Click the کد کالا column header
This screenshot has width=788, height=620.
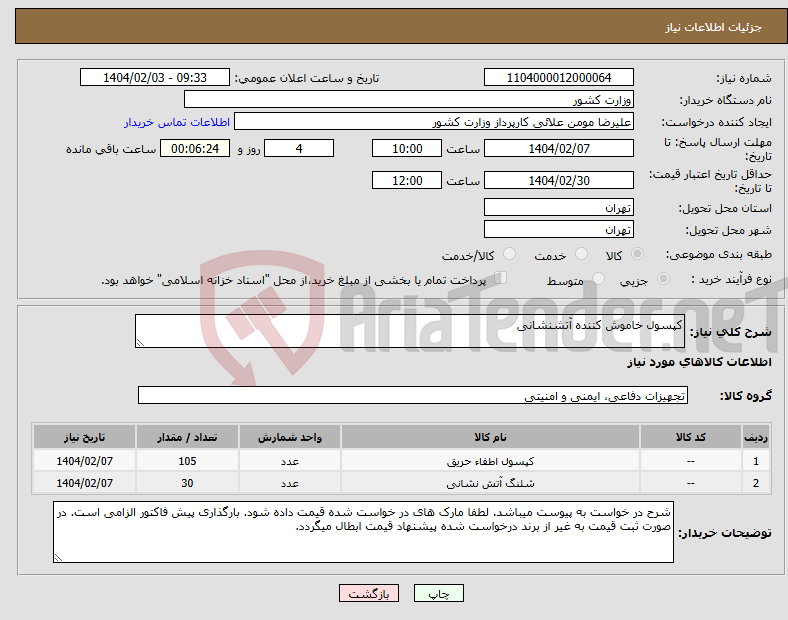[x=691, y=437]
